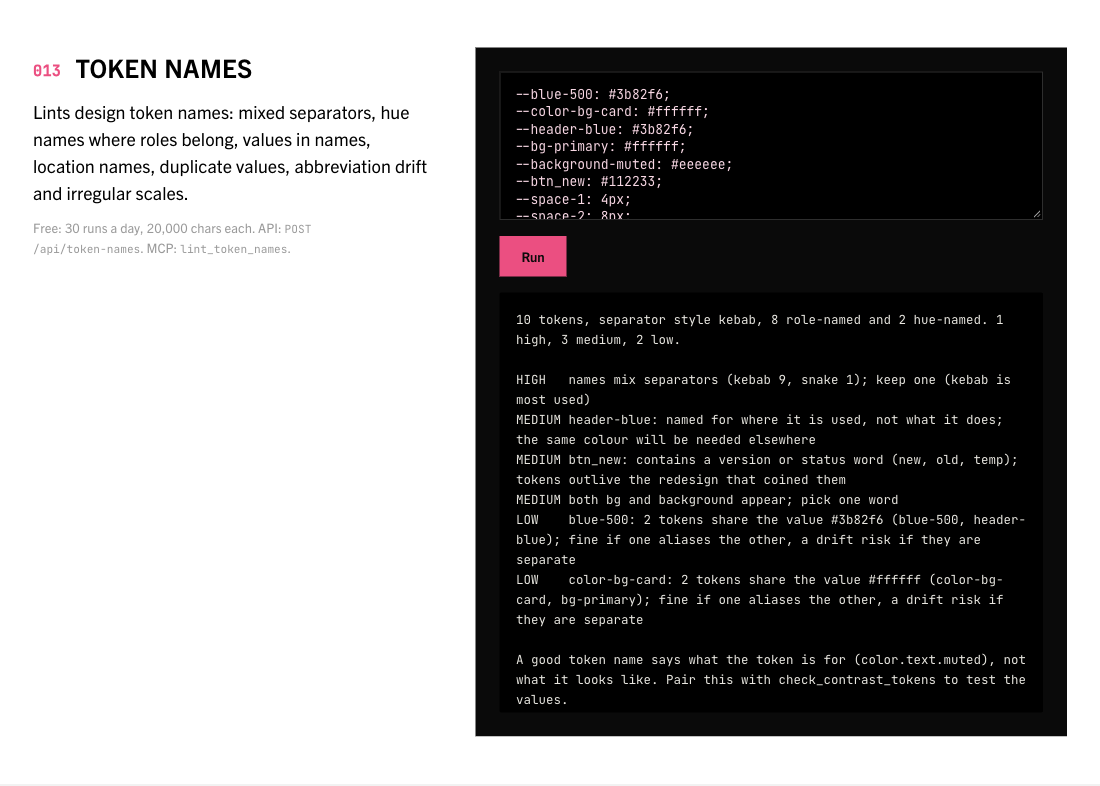Grab the textarea resize handle corner
Viewport: 1100px width, 786px height.
[x=1037, y=213]
